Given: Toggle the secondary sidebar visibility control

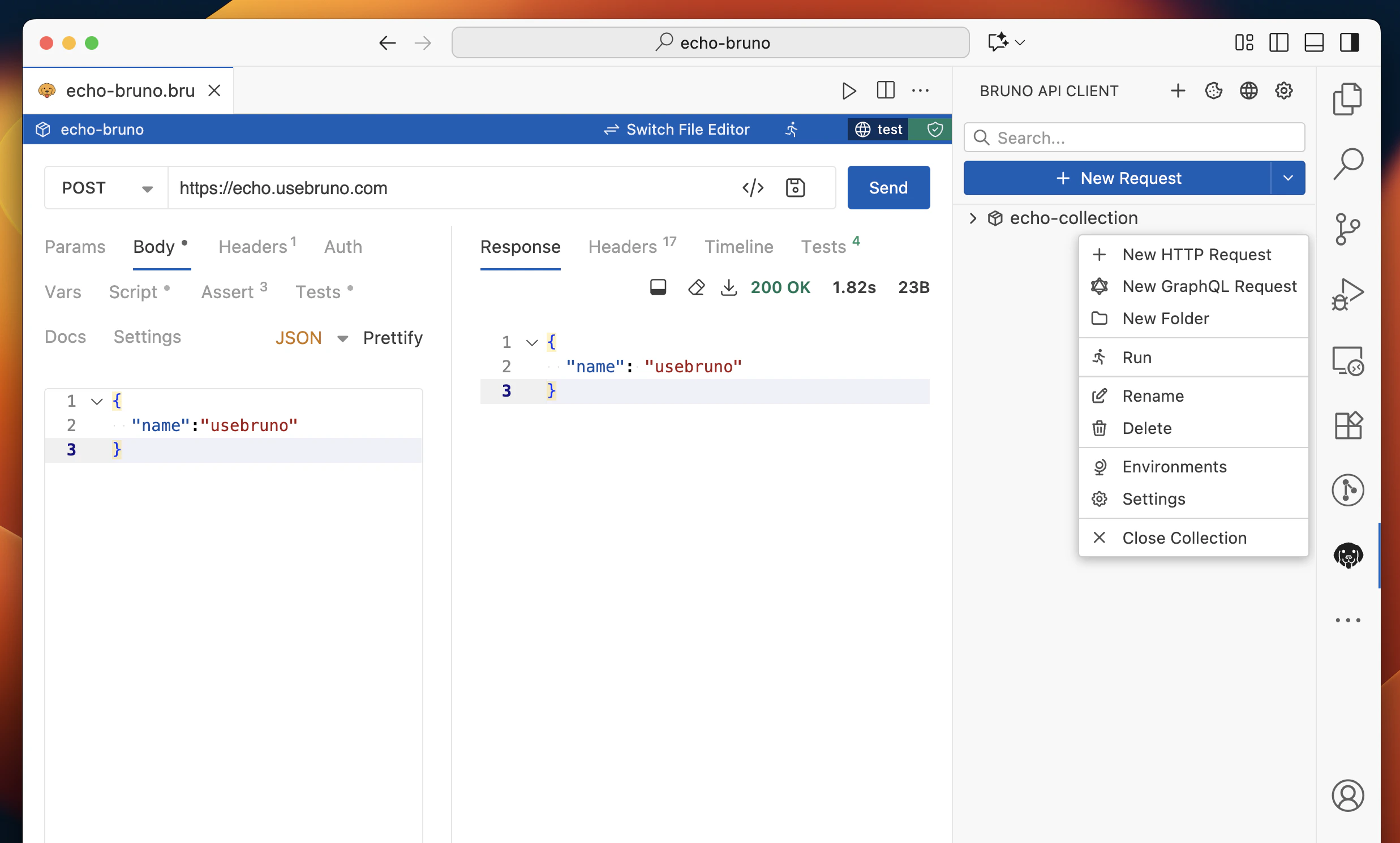Looking at the screenshot, I should 1350,42.
